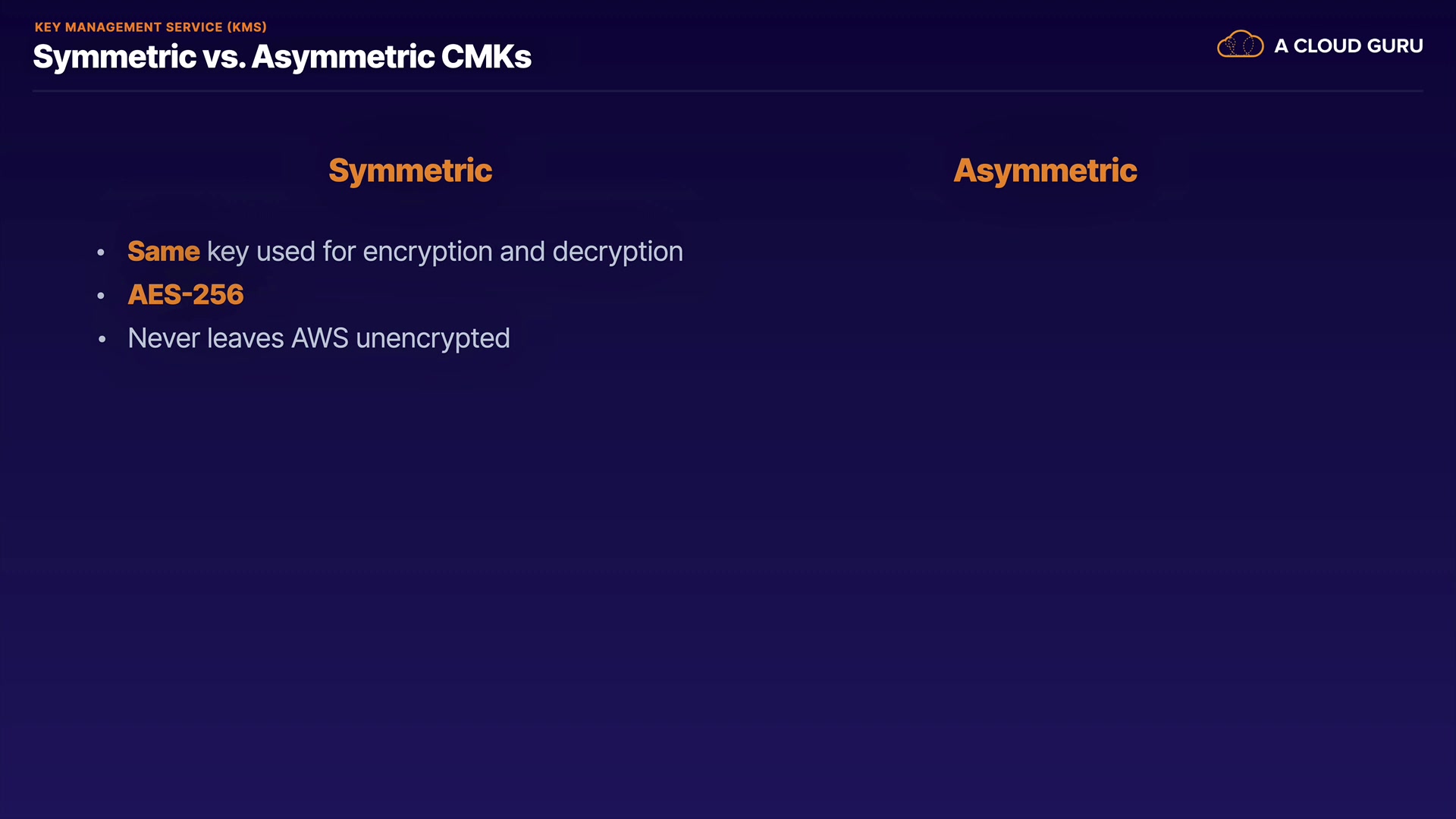Click the "Never leaves" text in the third bullet

click(206, 338)
